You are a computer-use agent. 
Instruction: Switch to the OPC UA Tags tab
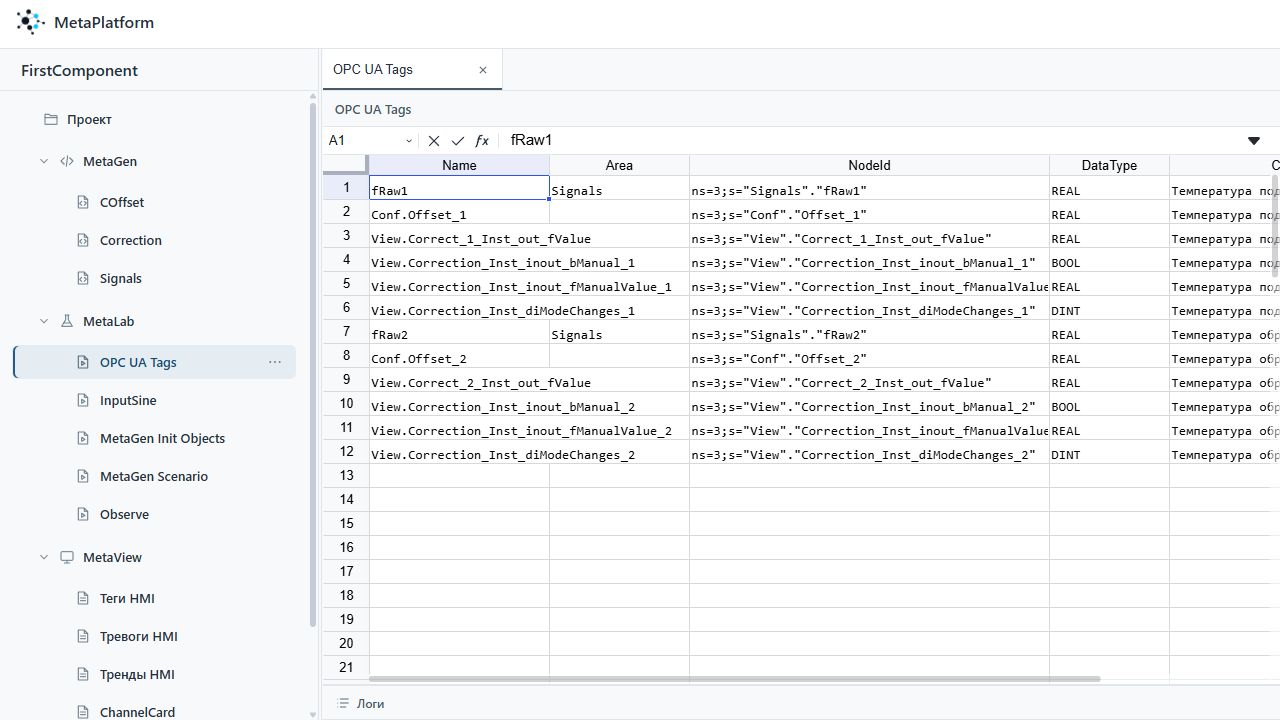pos(411,70)
